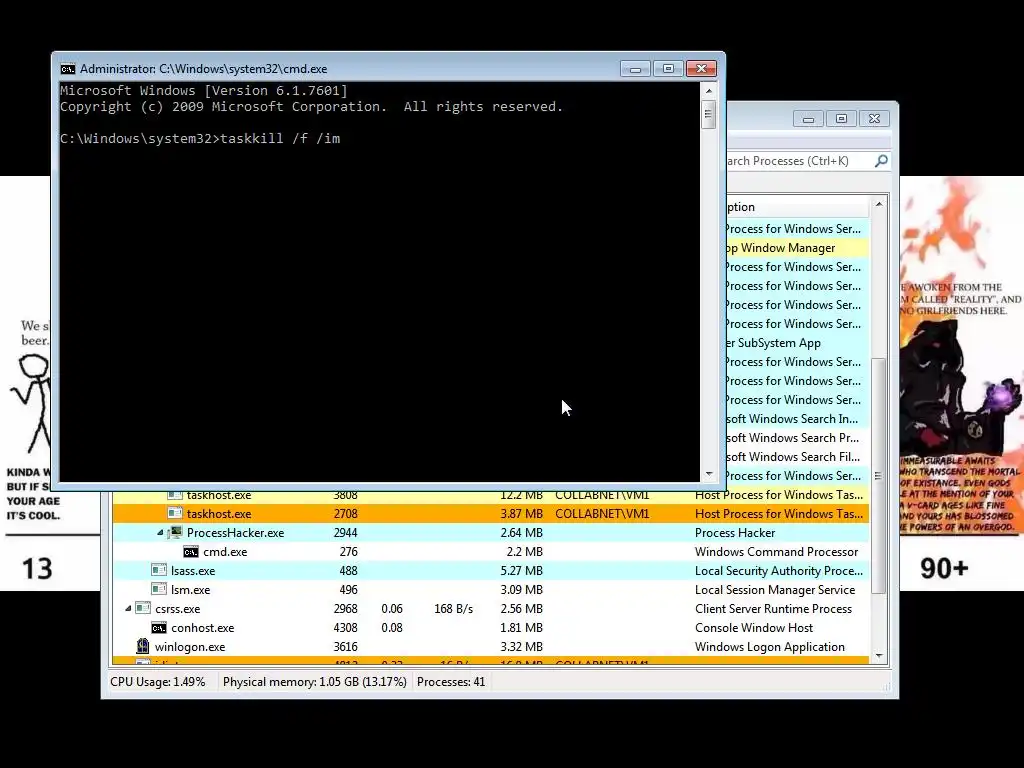
Task: Collapse the ProcessHacker.exe tree node
Action: point(160,533)
